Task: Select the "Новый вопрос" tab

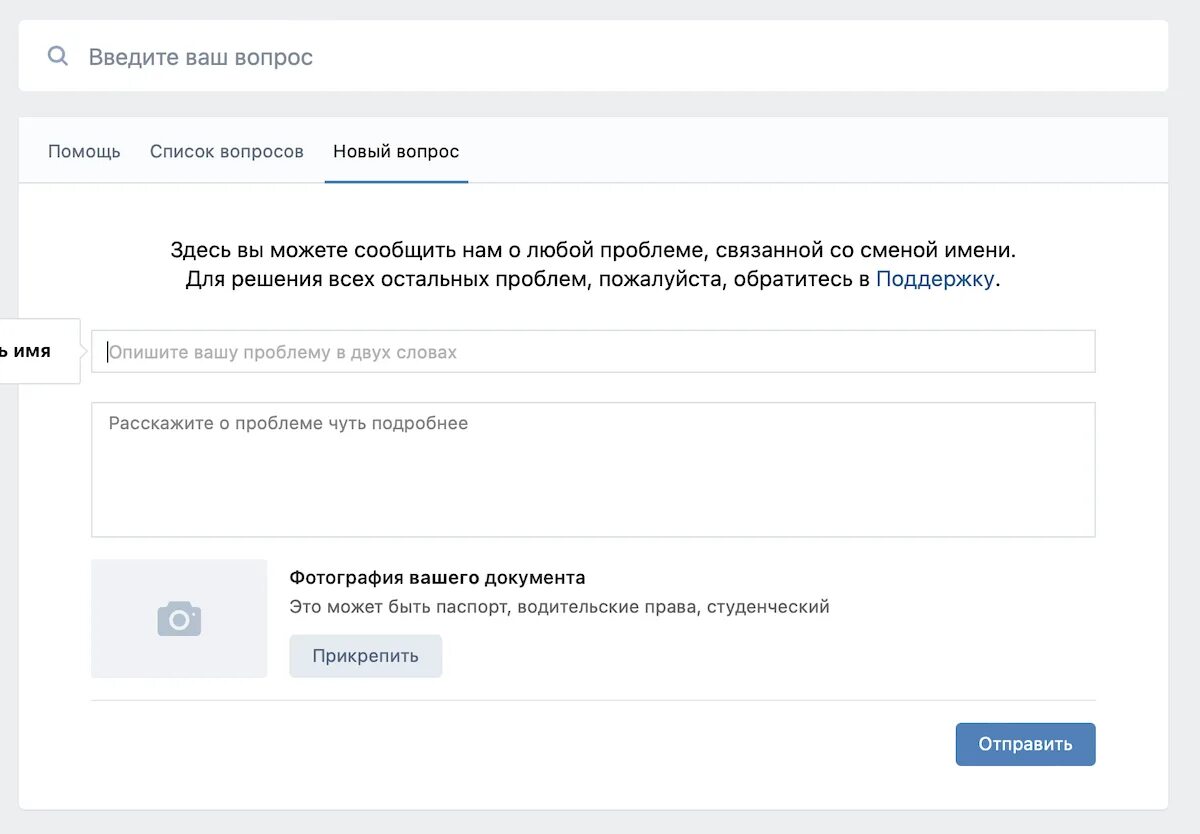Action: (396, 152)
